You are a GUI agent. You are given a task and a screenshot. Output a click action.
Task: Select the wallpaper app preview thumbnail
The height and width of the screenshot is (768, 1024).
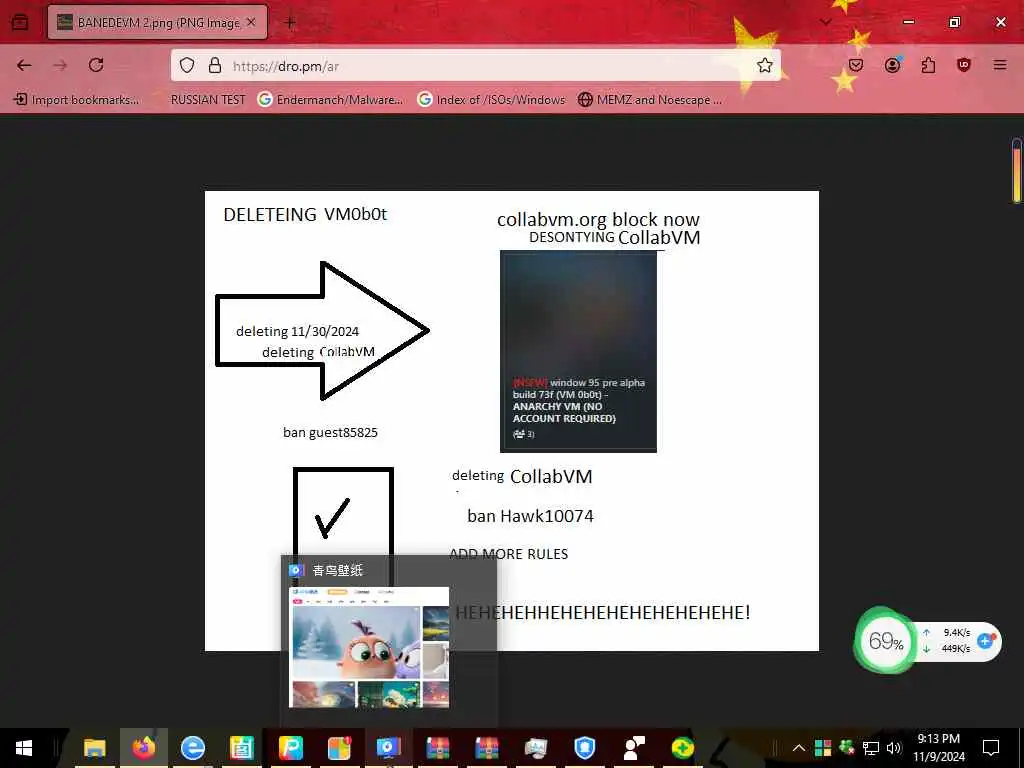(369, 647)
